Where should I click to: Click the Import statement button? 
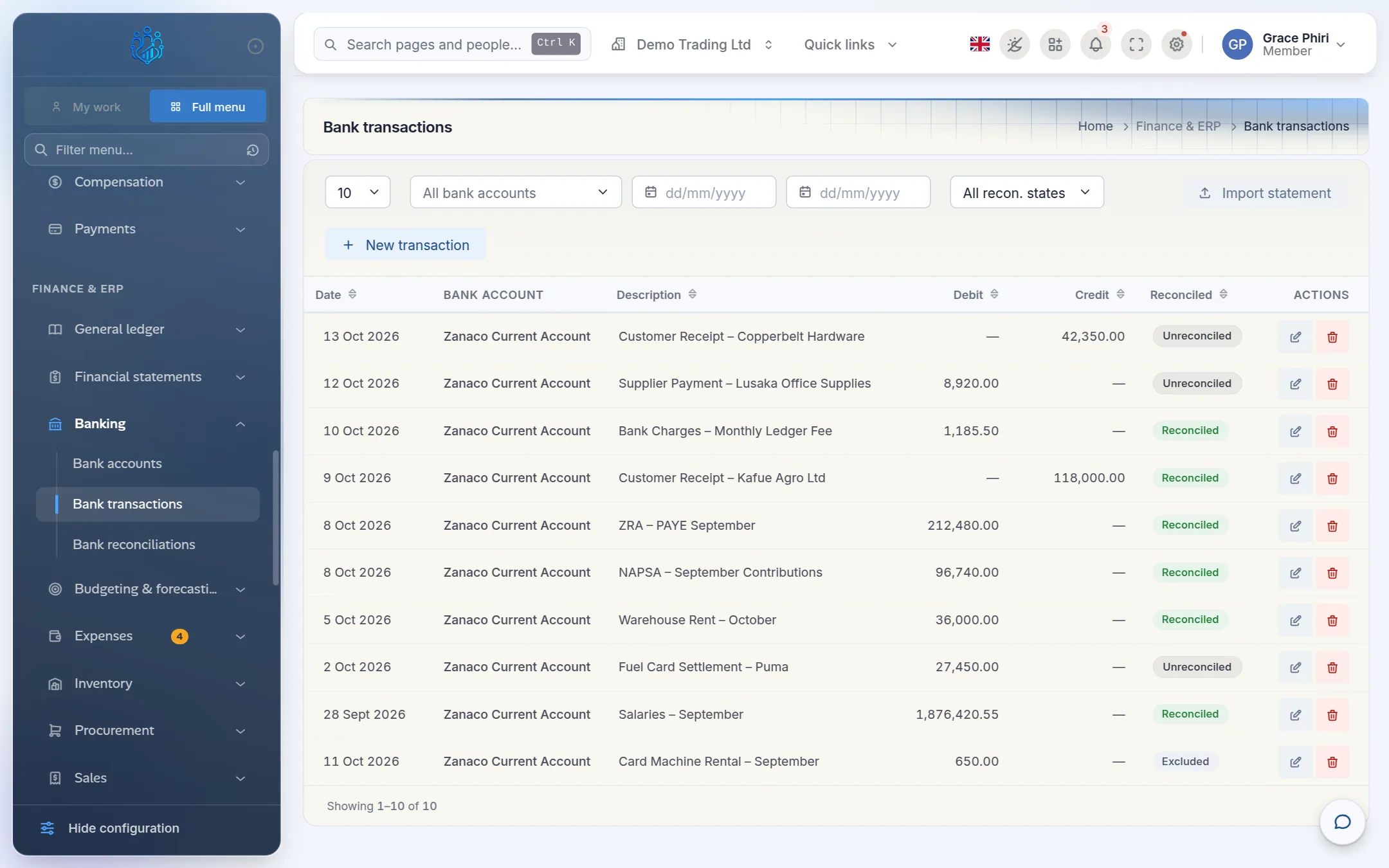coord(1265,193)
